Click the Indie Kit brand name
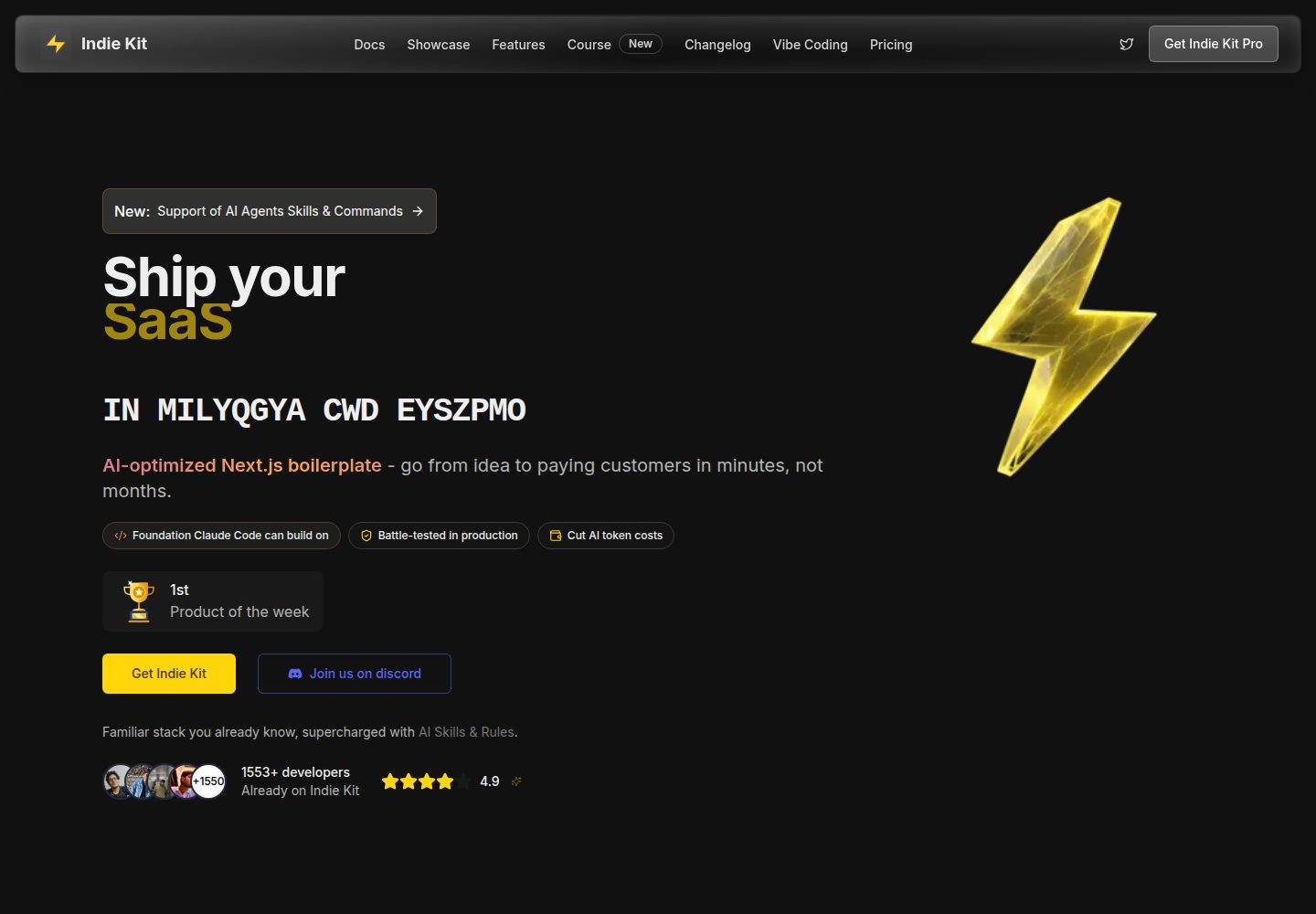 tap(114, 44)
